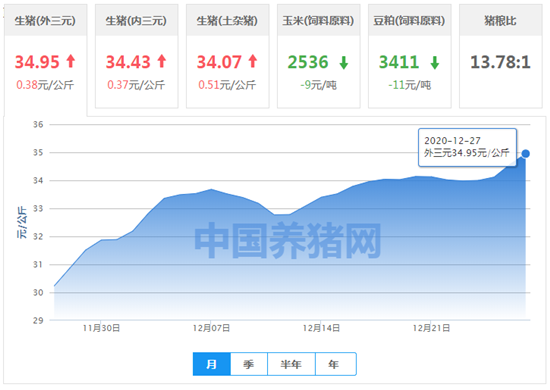This screenshot has width=550, height=390.
Task: Switch chart range to 季
Action: (249, 364)
